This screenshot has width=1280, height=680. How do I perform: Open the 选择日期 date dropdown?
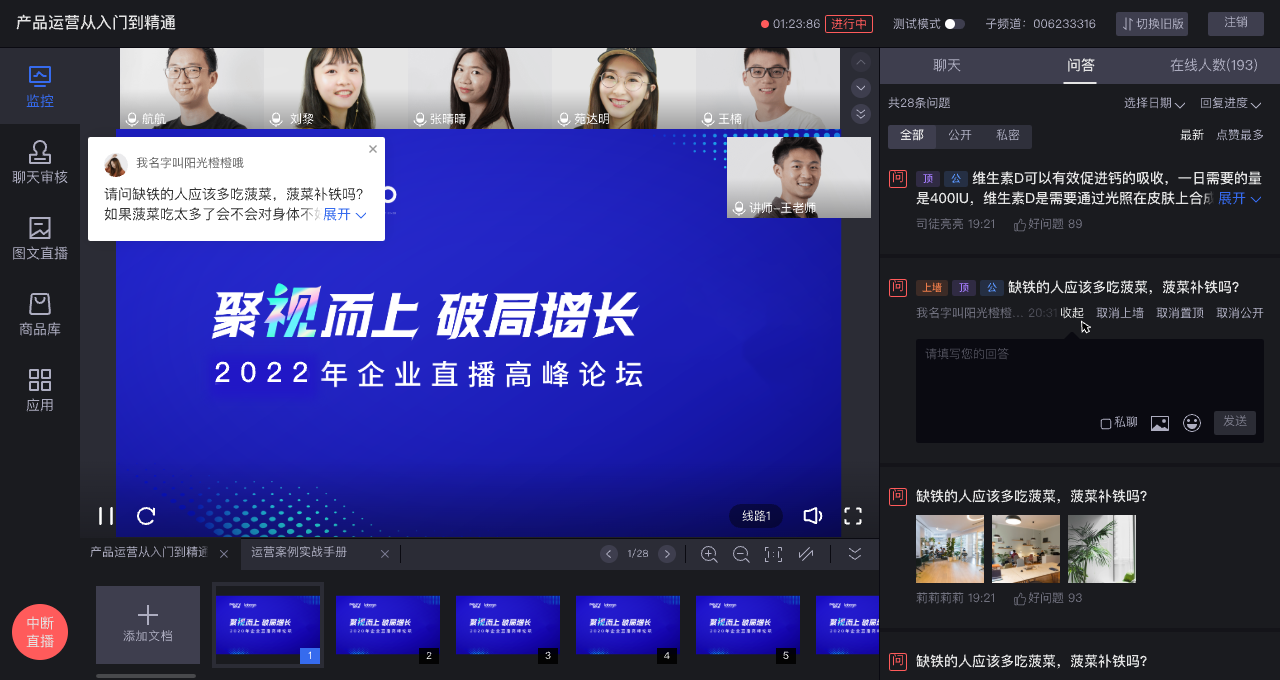coord(1154,104)
